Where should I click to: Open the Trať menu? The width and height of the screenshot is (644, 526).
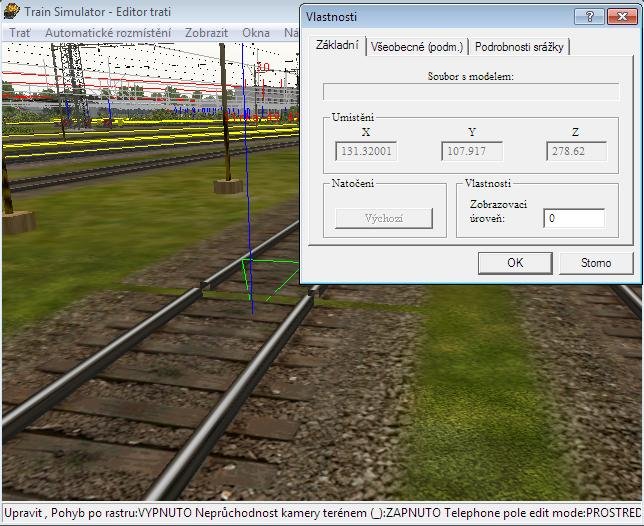click(x=19, y=33)
